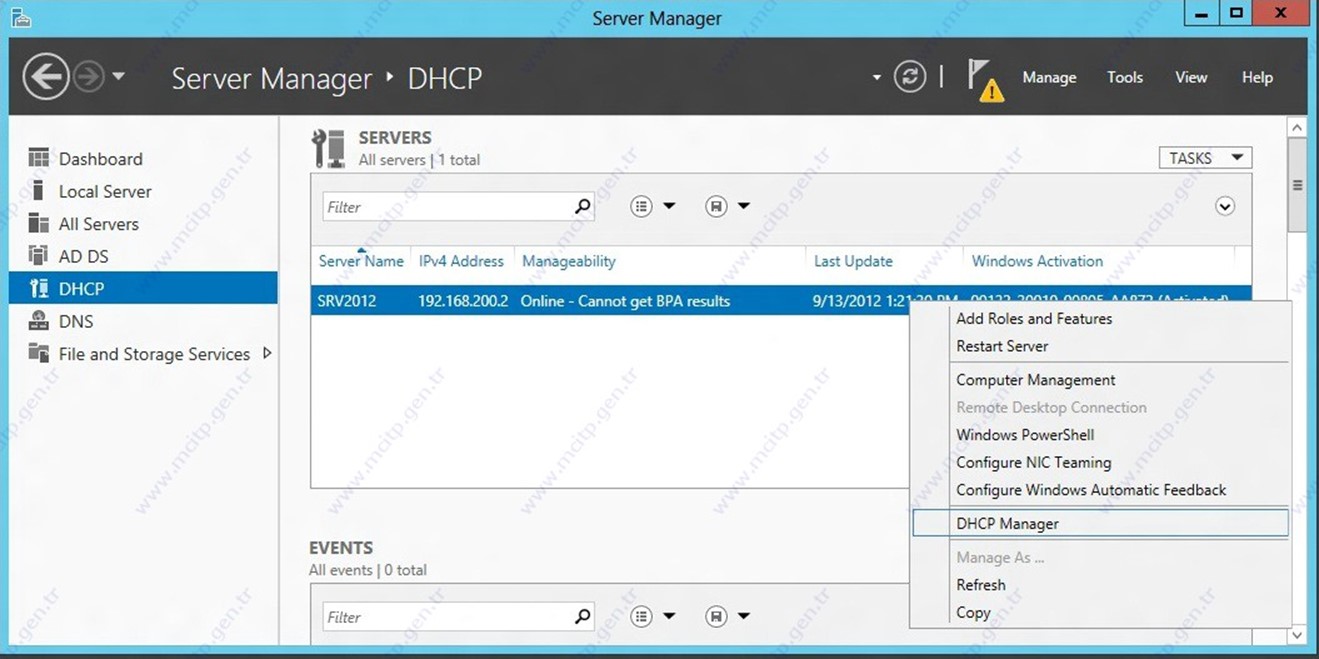
Task: Open the dropdown arrow beside Events list options
Action: (x=669, y=616)
